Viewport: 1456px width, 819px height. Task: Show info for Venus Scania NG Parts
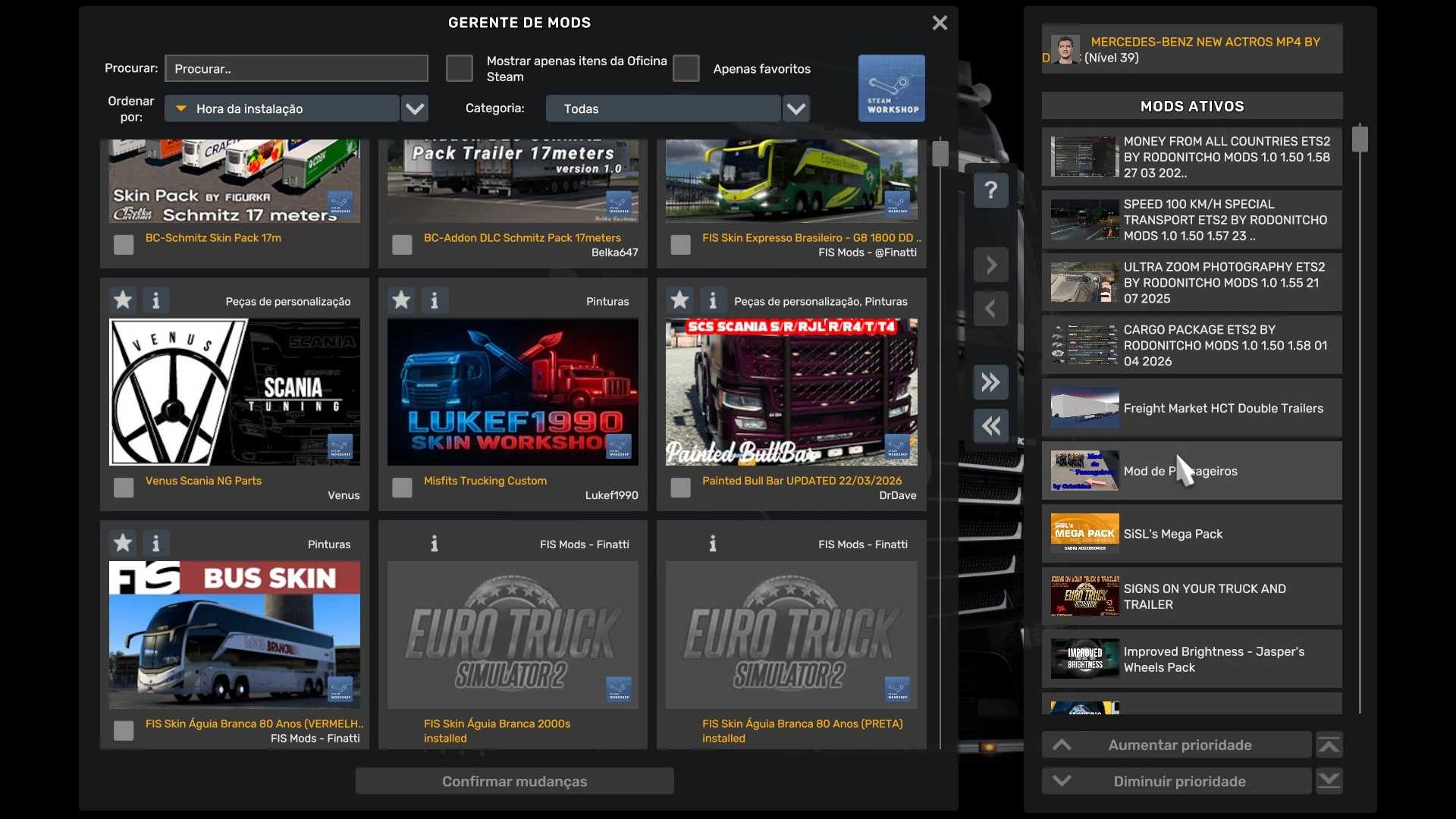[155, 300]
